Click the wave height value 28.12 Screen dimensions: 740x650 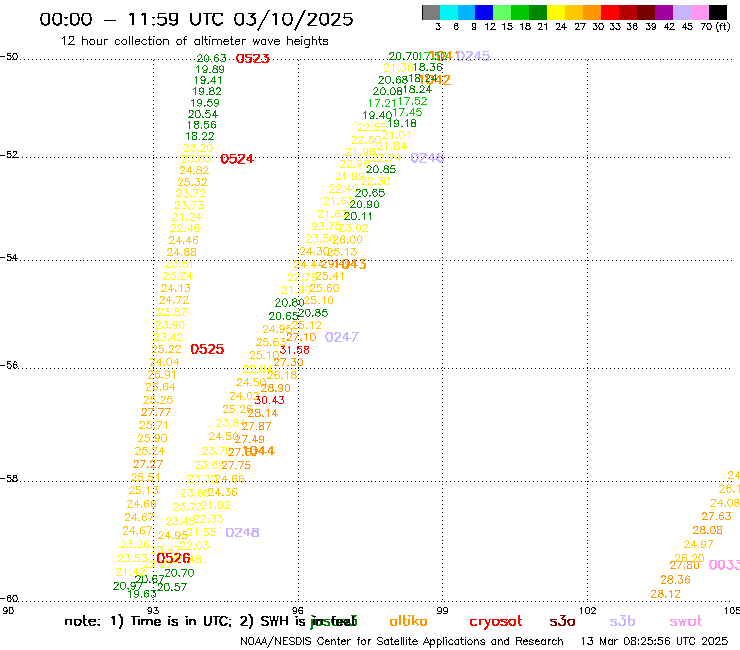tap(665, 594)
